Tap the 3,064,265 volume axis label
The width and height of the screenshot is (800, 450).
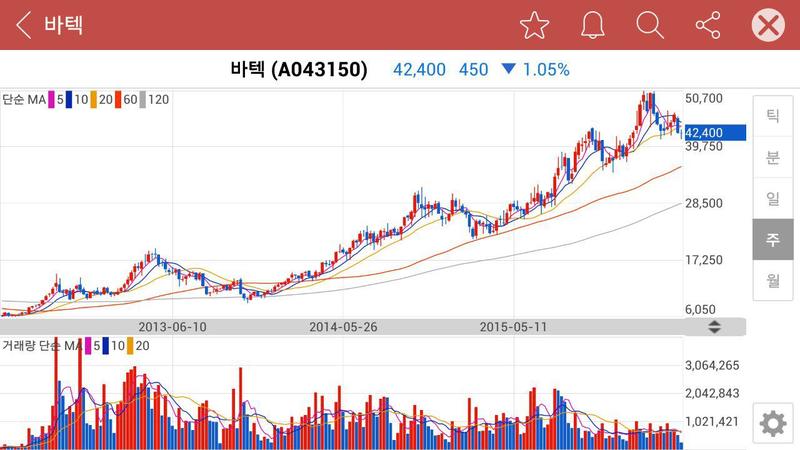pyautogui.click(x=712, y=365)
